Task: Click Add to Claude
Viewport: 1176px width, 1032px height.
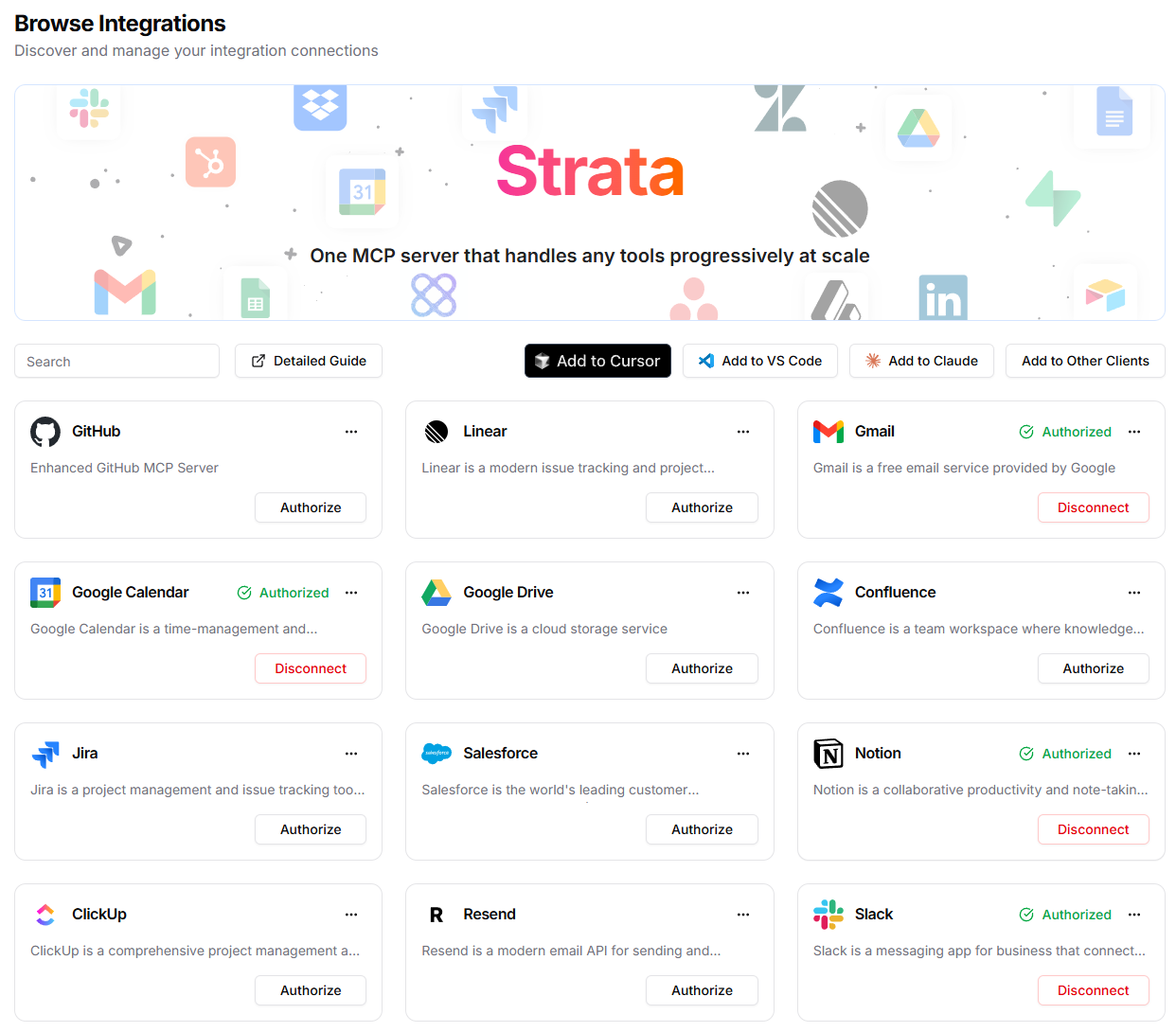Action: coord(921,361)
